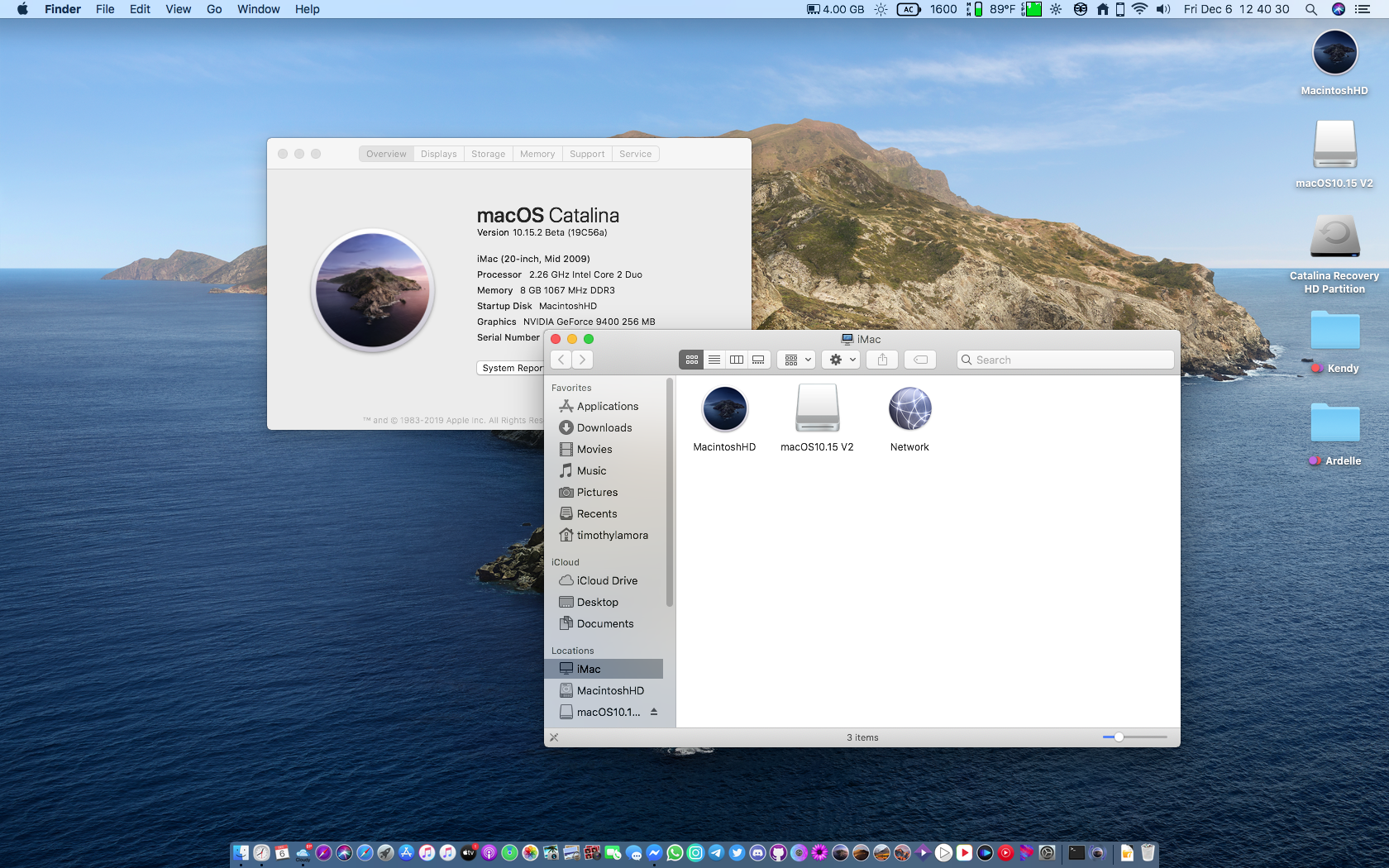Open System Preferences from the Dock
Viewport: 1389px width, 868px height.
(x=1048, y=852)
